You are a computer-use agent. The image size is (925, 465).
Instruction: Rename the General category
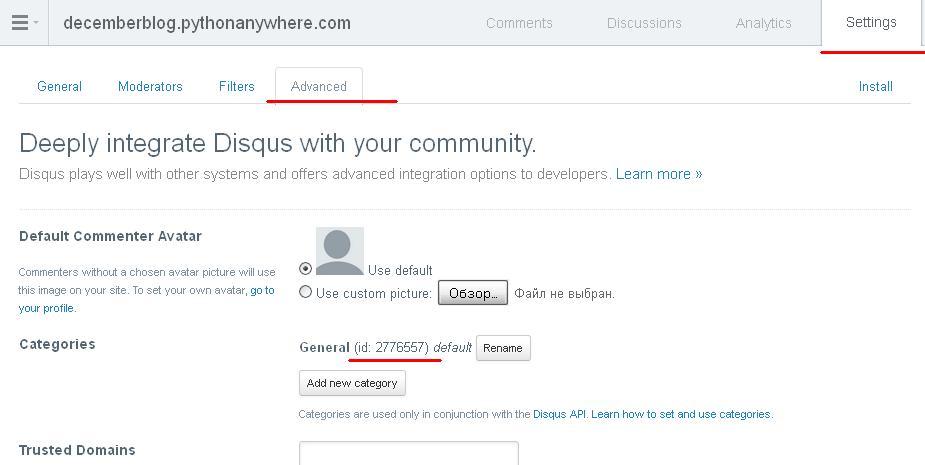pos(503,348)
